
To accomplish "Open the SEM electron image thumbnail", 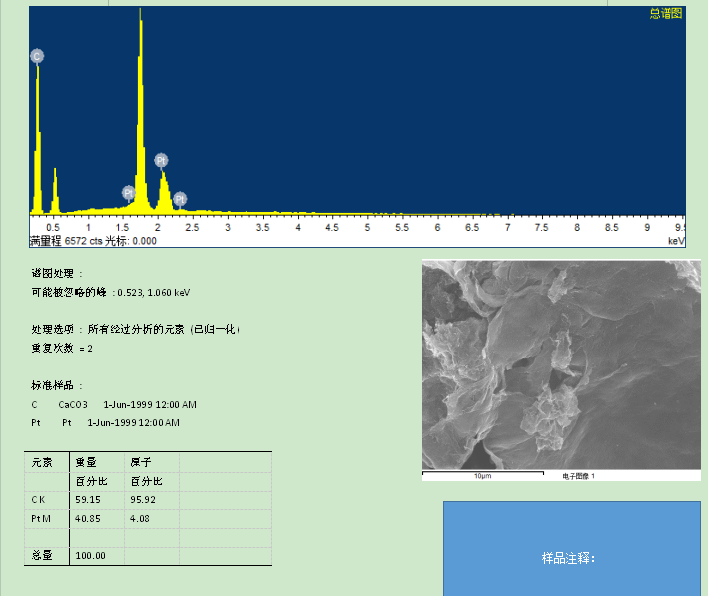I will [561, 365].
